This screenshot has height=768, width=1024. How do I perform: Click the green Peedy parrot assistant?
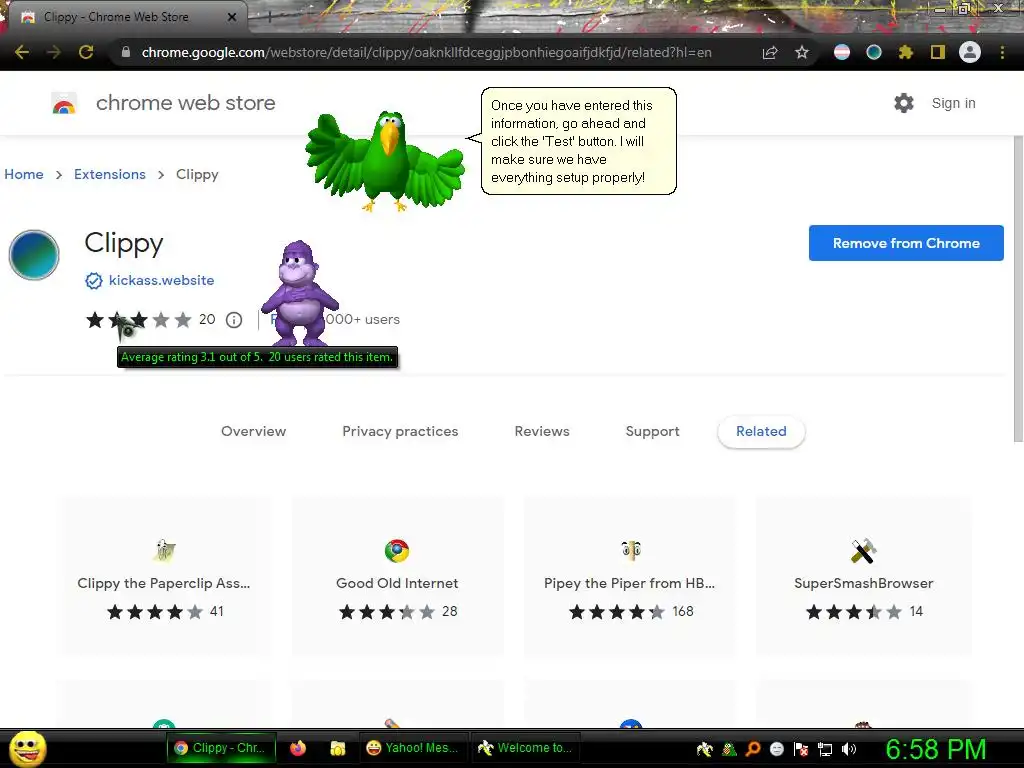pos(385,161)
